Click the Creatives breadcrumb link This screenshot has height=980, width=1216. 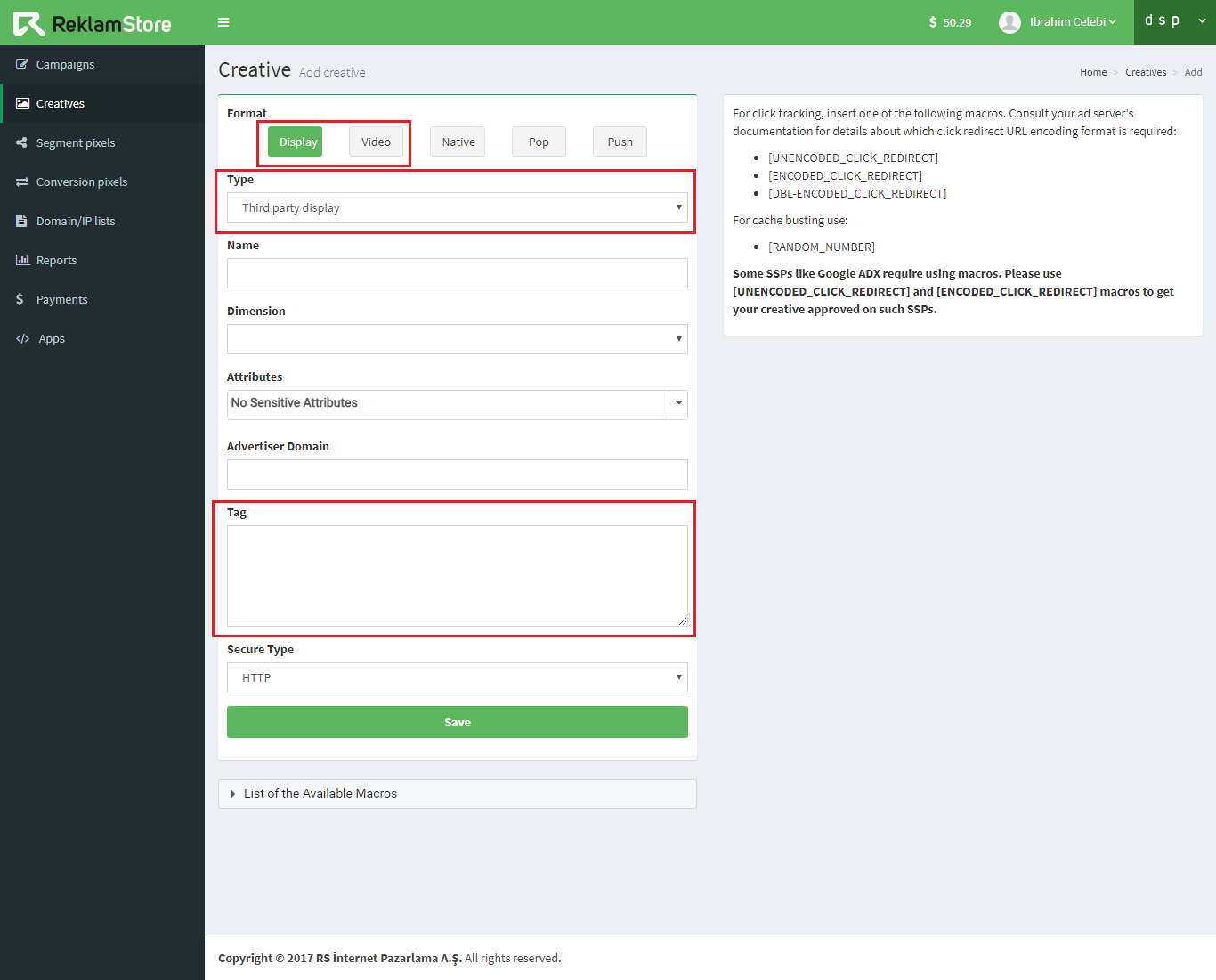pos(1146,72)
